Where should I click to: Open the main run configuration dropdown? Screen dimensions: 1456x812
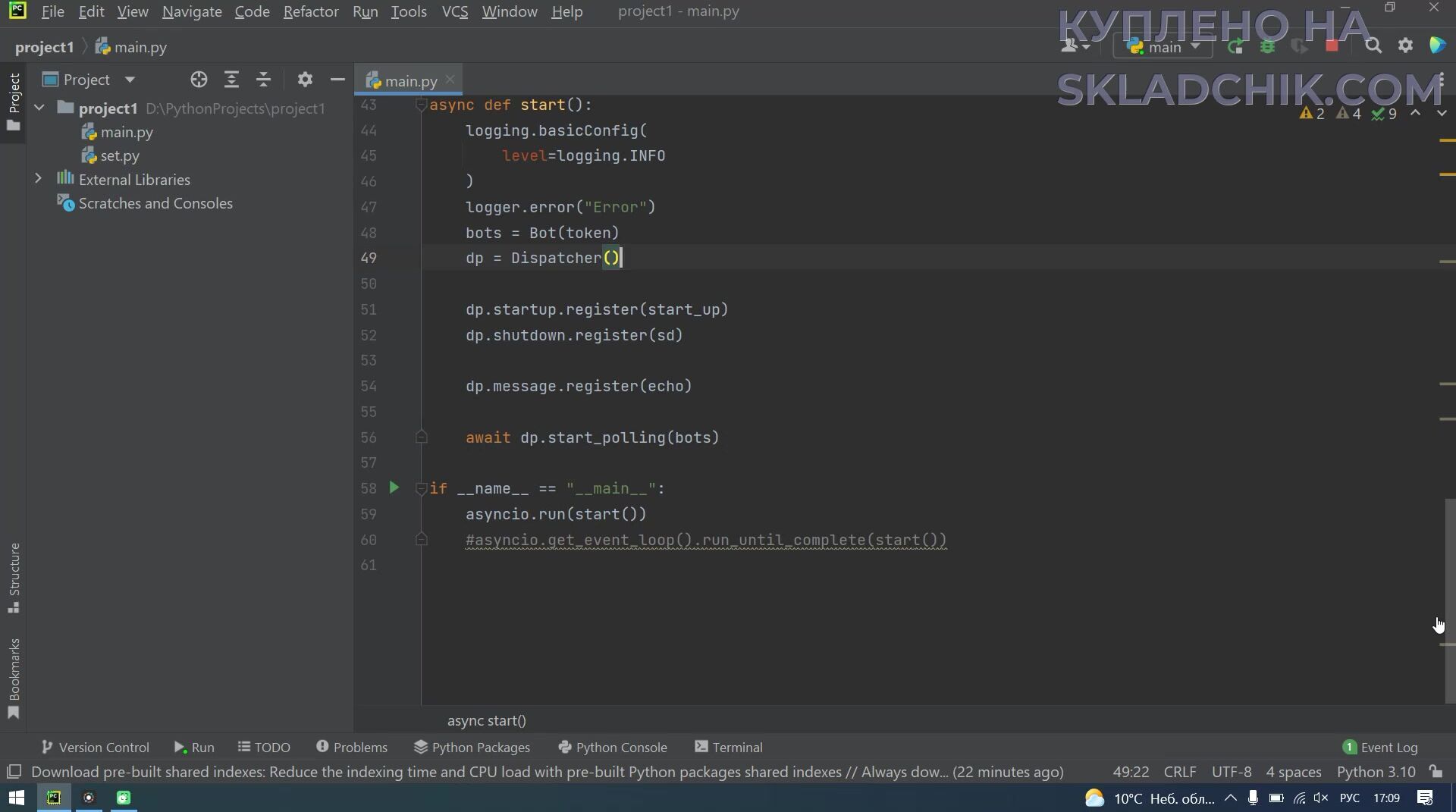pyautogui.click(x=1163, y=46)
